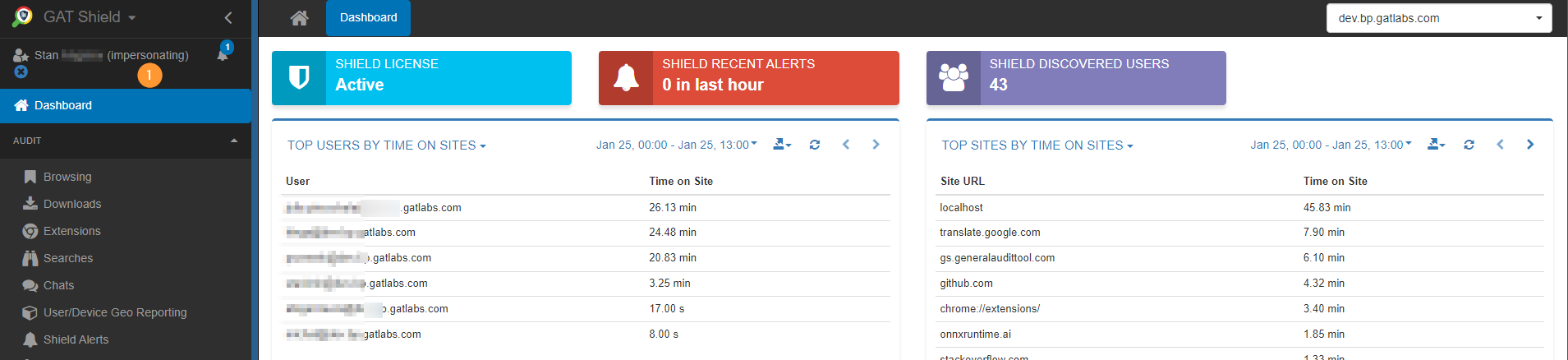
Task: Select Dashboard in the sidebar
Action: [126, 105]
